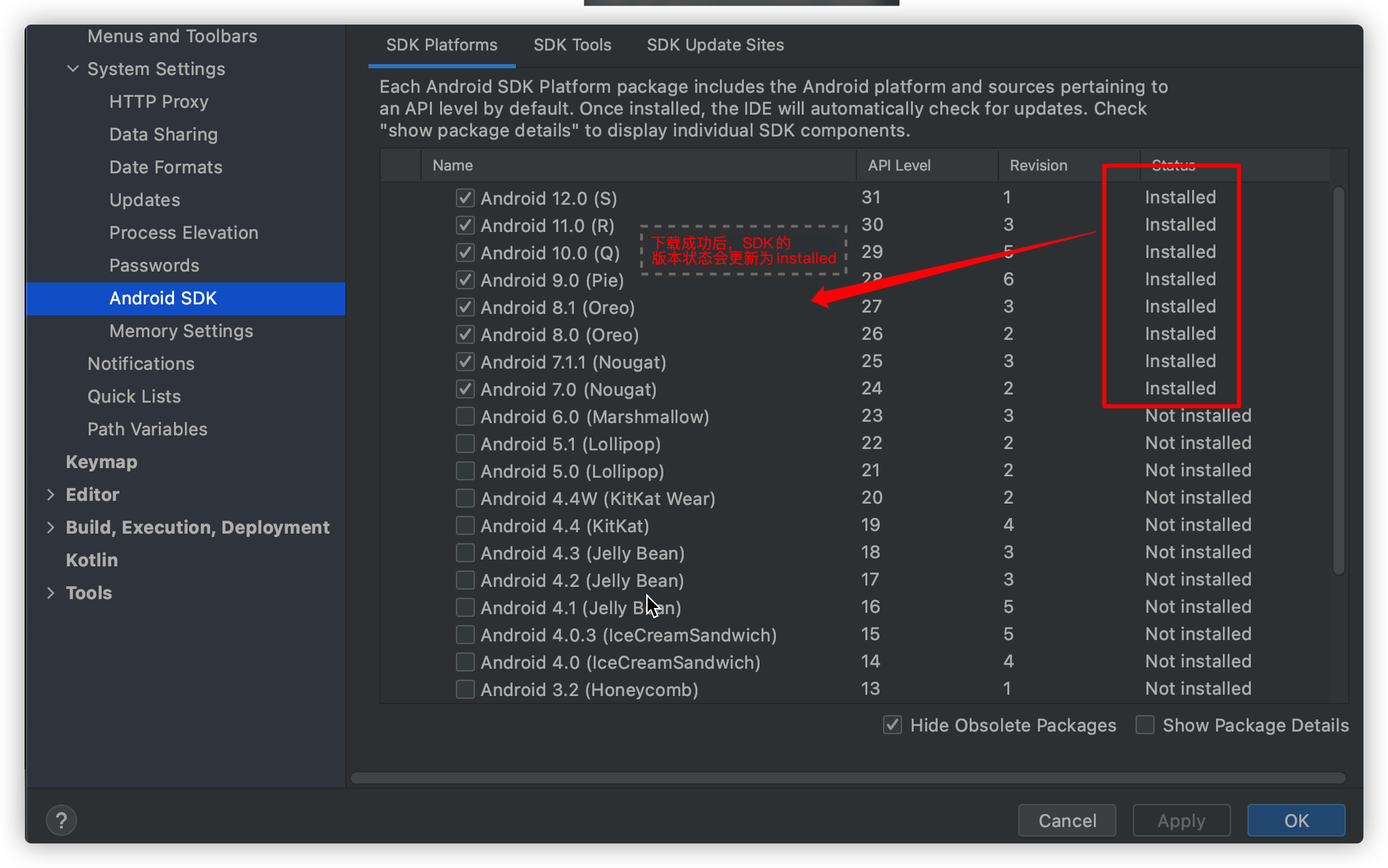Image resolution: width=1388 pixels, height=868 pixels.
Task: Switch to the SDK Tools tab
Action: click(x=572, y=45)
